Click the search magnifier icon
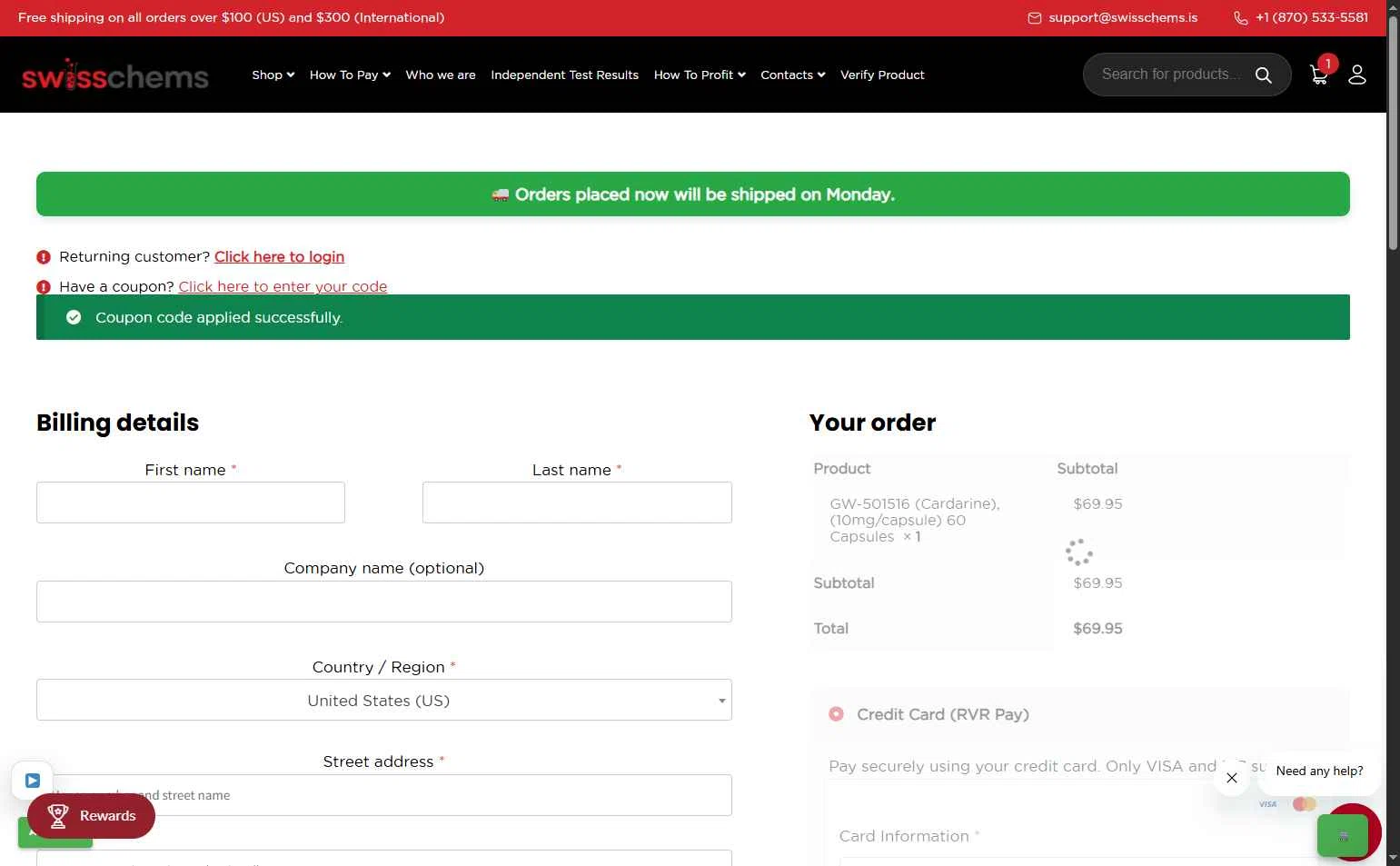 coord(1263,75)
